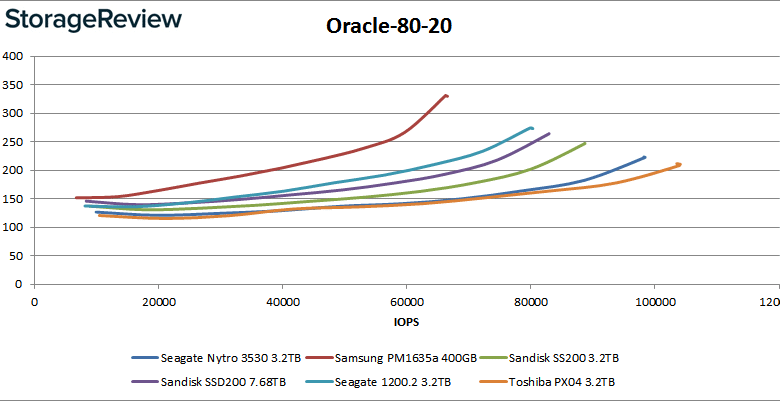Click the 40000 x-axis label

[282, 301]
